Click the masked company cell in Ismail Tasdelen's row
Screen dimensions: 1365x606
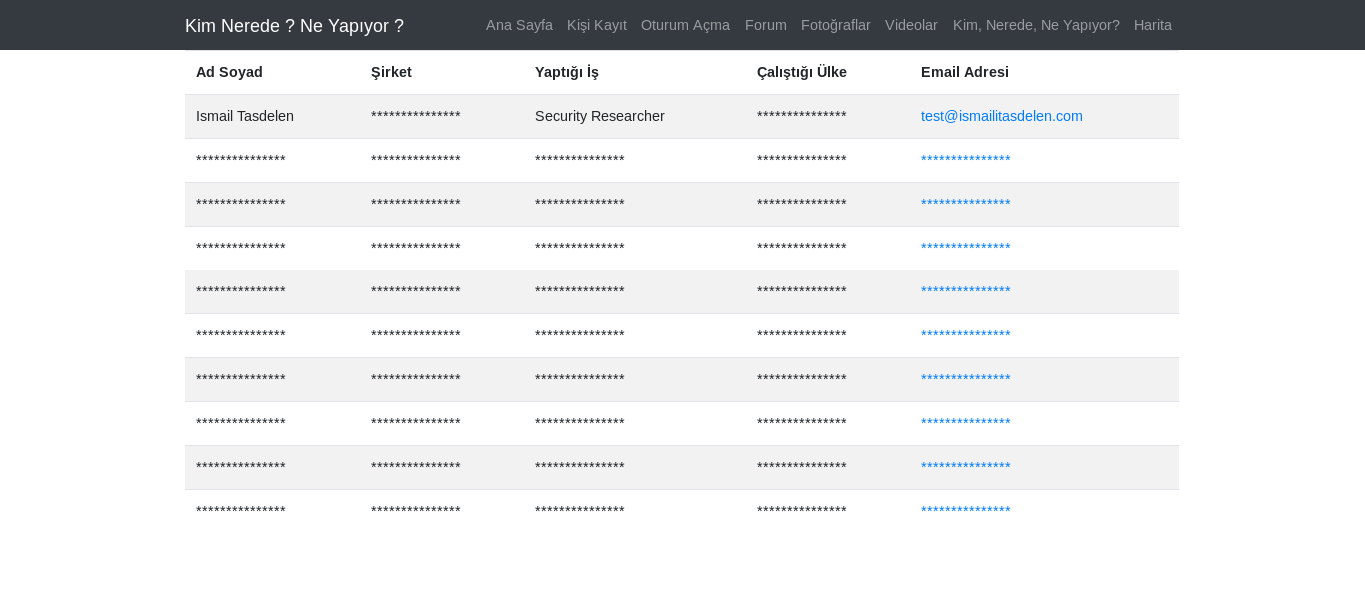(x=416, y=116)
